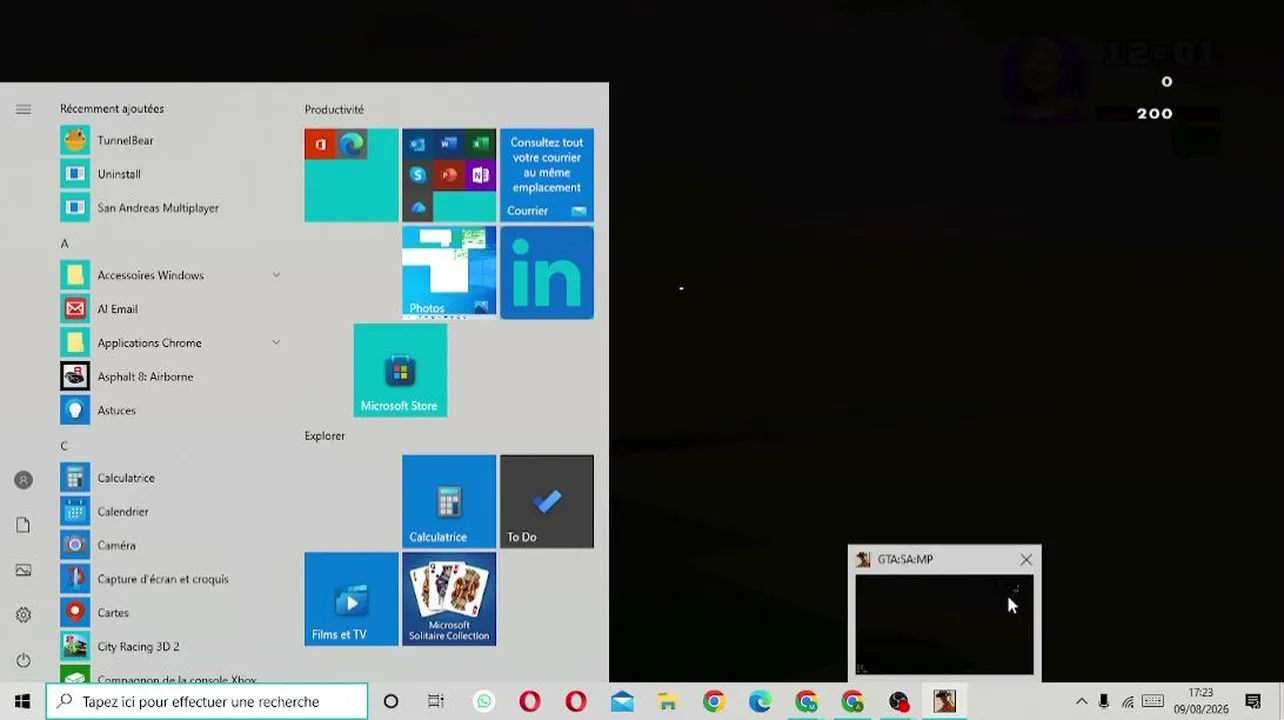Click the Word icon in the Office tile folder
1284x720 pixels.
pos(449,144)
